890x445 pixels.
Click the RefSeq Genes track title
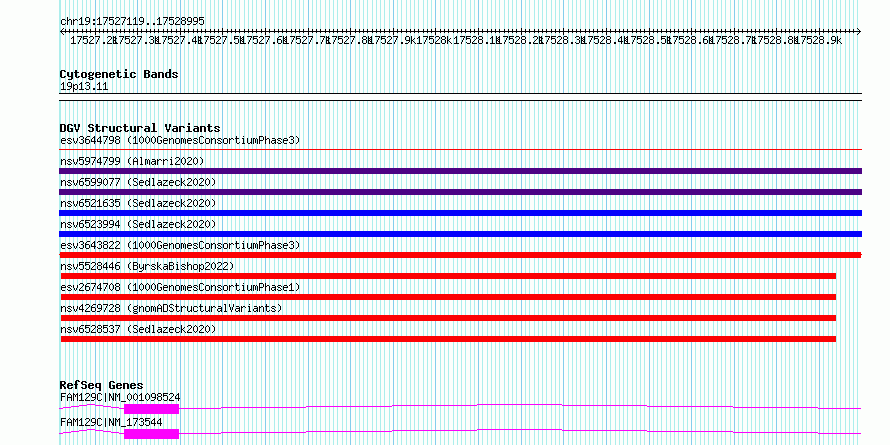102,385
